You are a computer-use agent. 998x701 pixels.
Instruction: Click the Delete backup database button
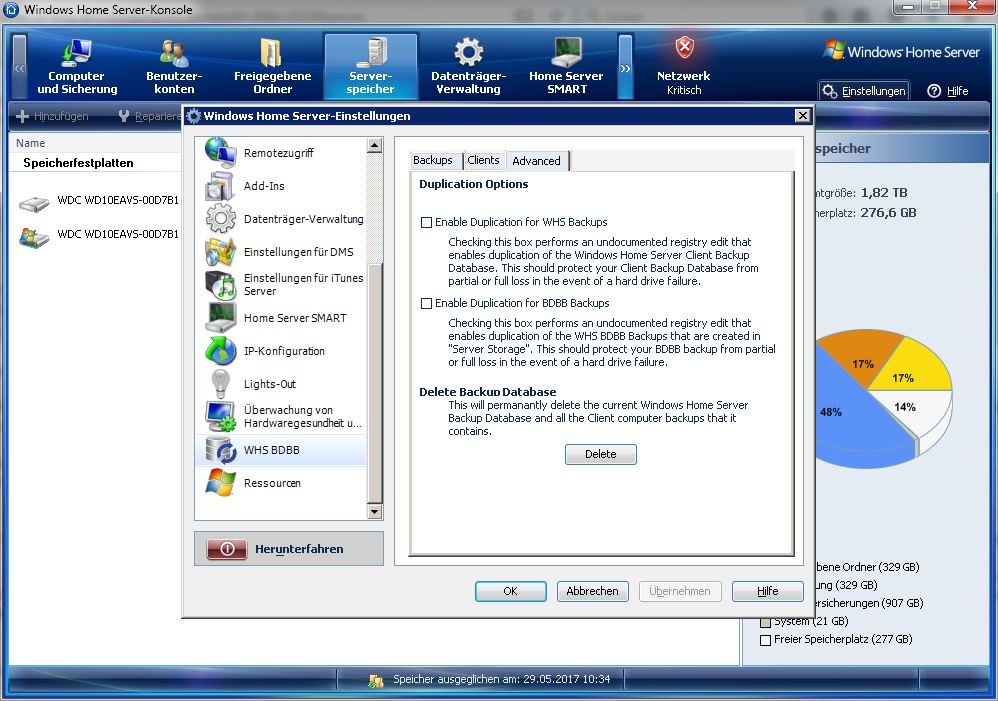point(601,454)
